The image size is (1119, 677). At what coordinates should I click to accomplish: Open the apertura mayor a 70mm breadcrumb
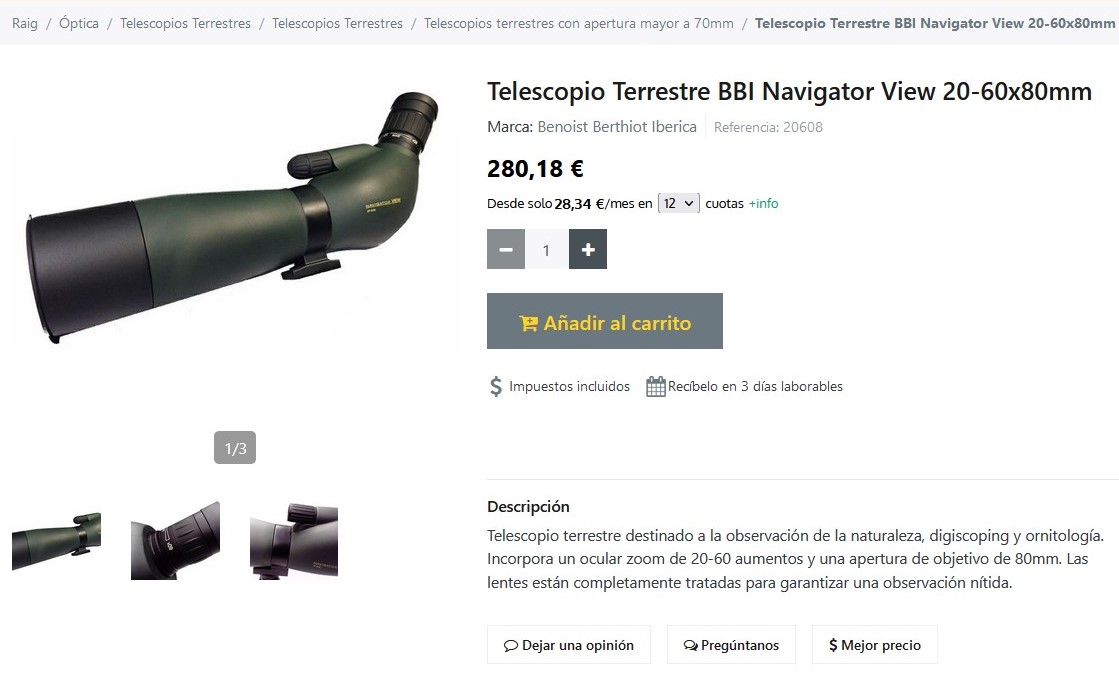(579, 24)
